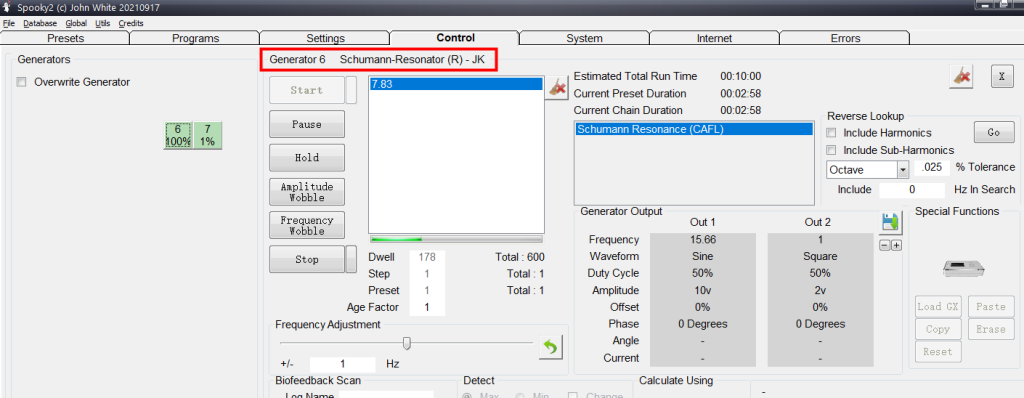
Task: Click the plus icon under the save disk
Action: point(897,245)
